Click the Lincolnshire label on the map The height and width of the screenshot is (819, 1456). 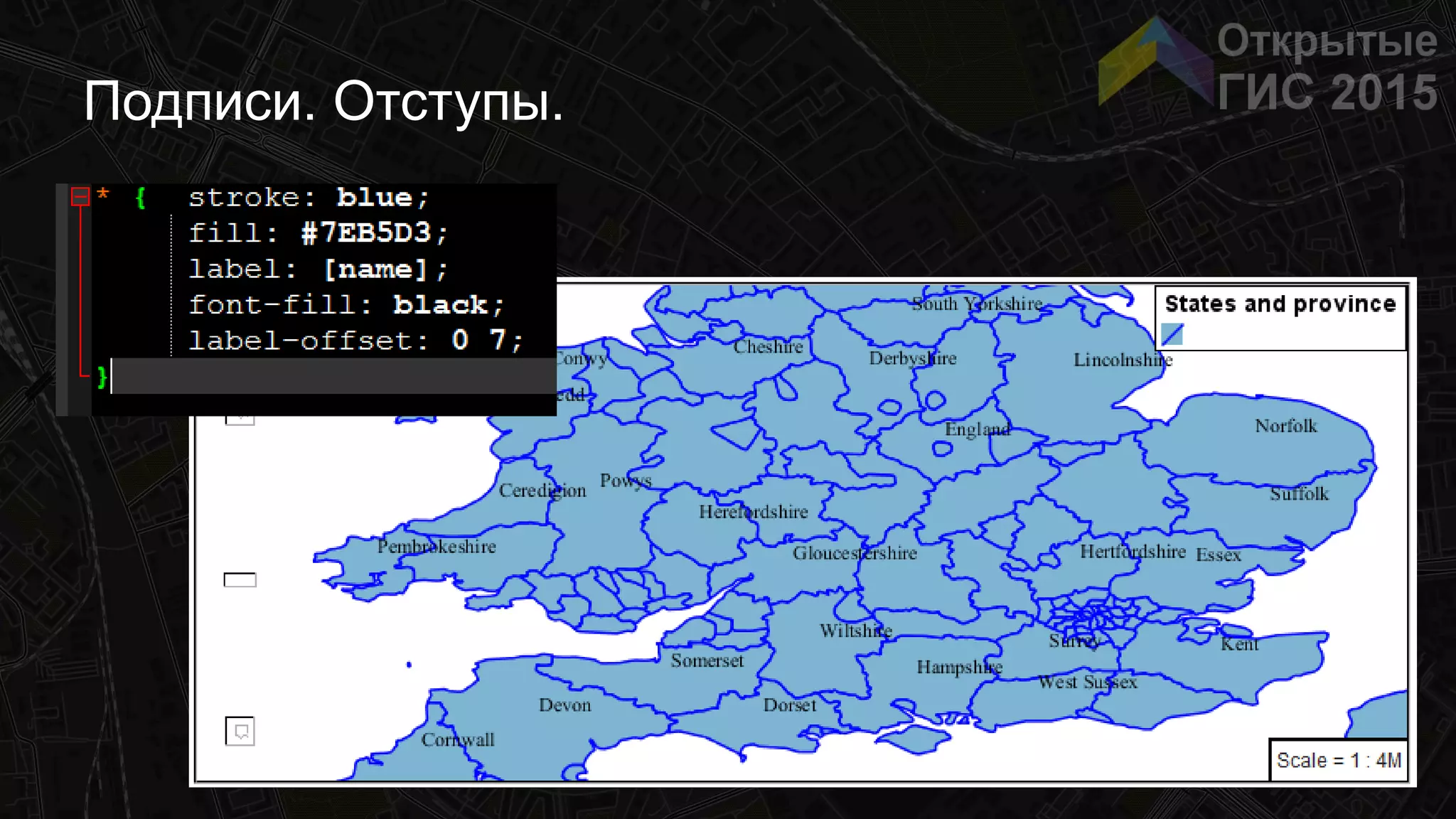click(x=1123, y=360)
